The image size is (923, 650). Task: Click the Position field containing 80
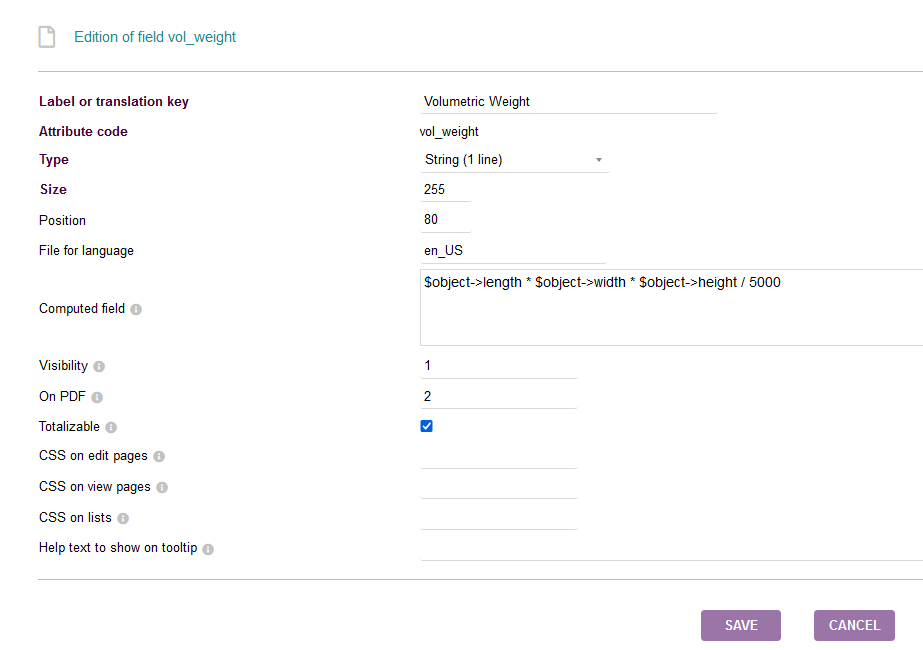tap(446, 220)
